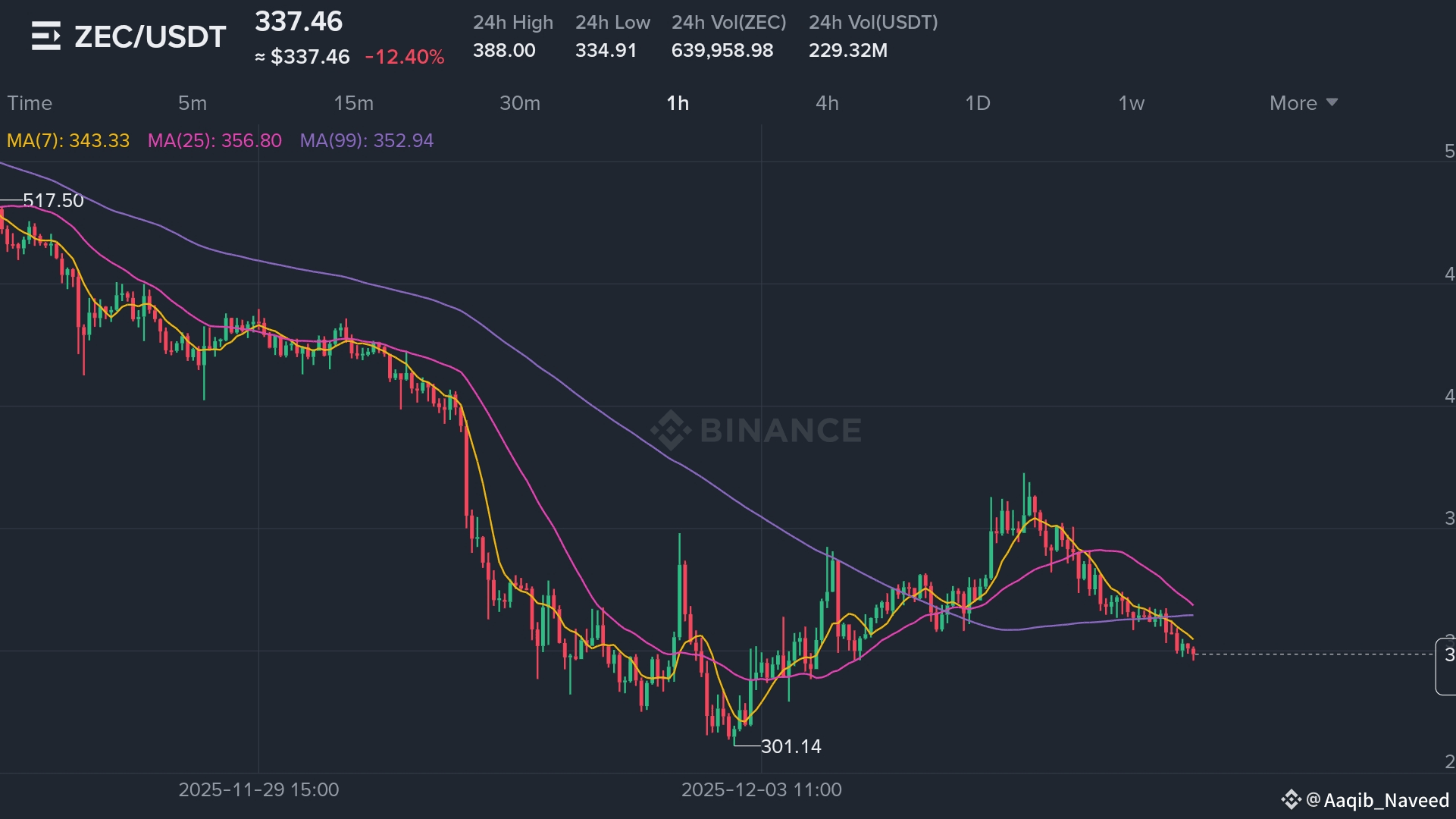
Task: Select the 30m timeframe
Action: [520, 103]
